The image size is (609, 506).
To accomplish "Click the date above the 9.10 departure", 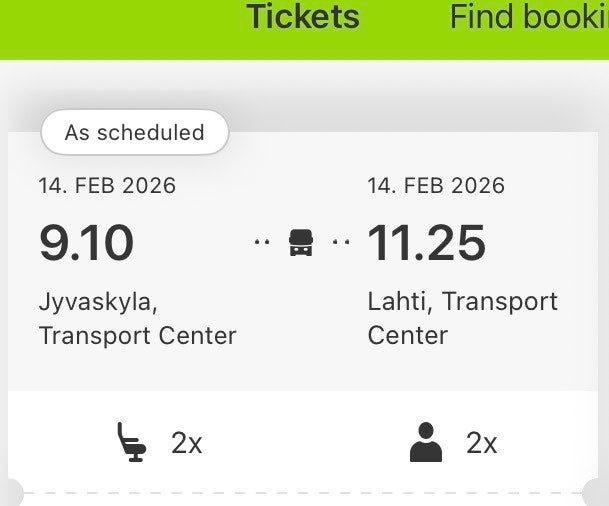I will coord(107,186).
